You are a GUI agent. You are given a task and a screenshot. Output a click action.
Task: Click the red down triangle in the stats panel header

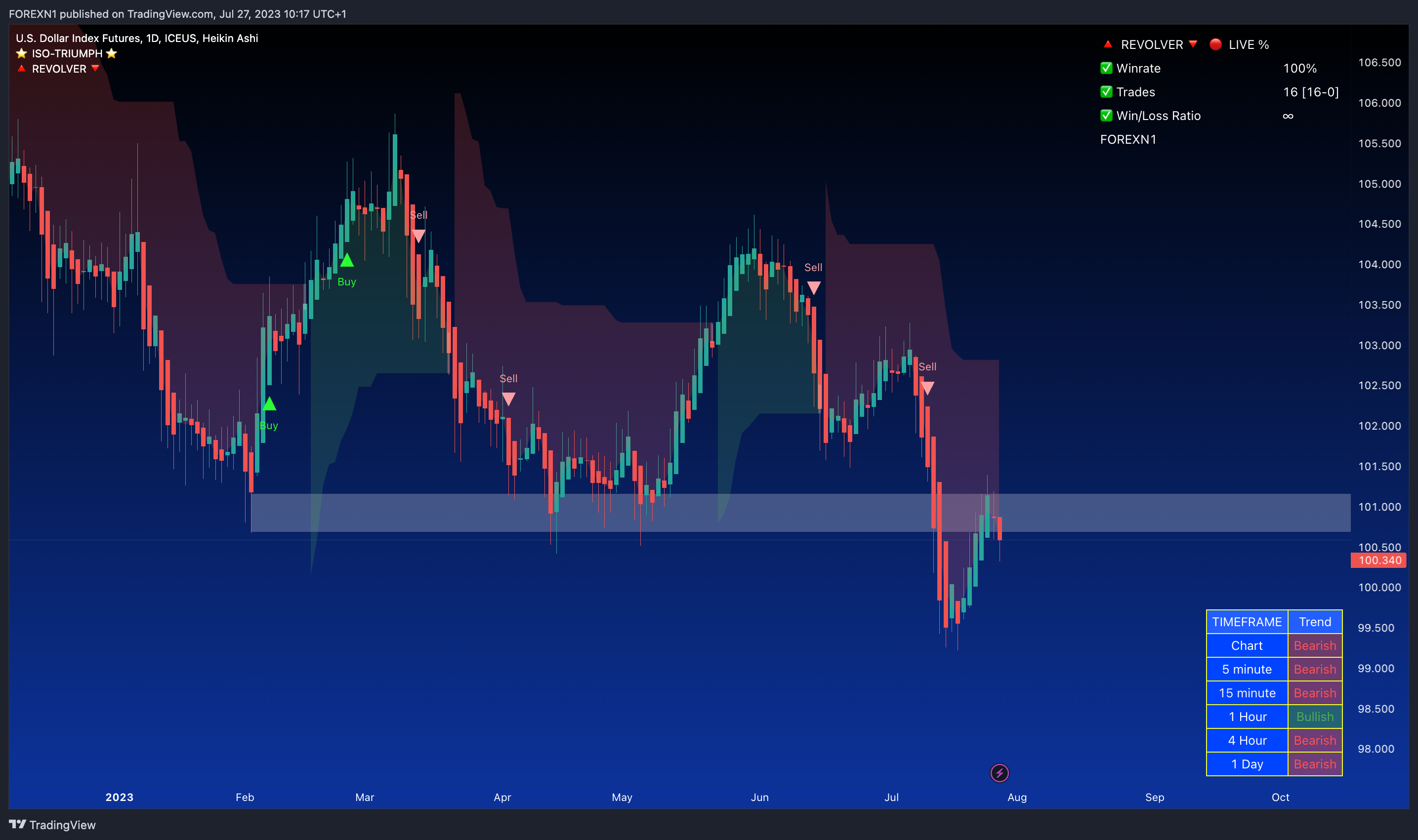point(1193,44)
